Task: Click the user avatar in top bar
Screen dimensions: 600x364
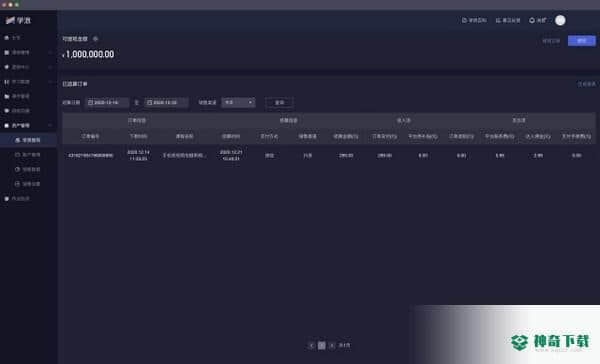Action: click(x=560, y=20)
